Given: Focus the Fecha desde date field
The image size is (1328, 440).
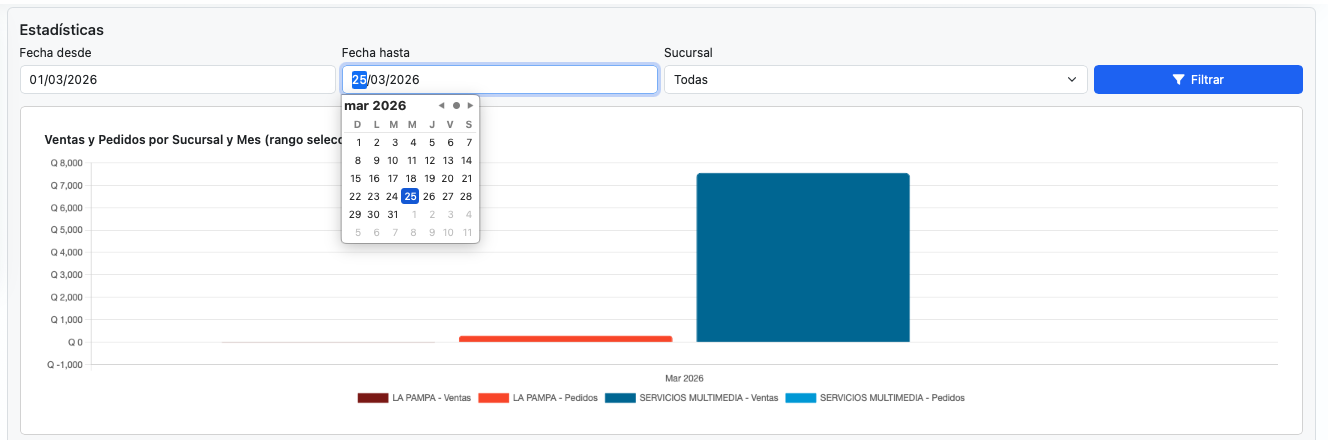Looking at the screenshot, I should pos(177,80).
